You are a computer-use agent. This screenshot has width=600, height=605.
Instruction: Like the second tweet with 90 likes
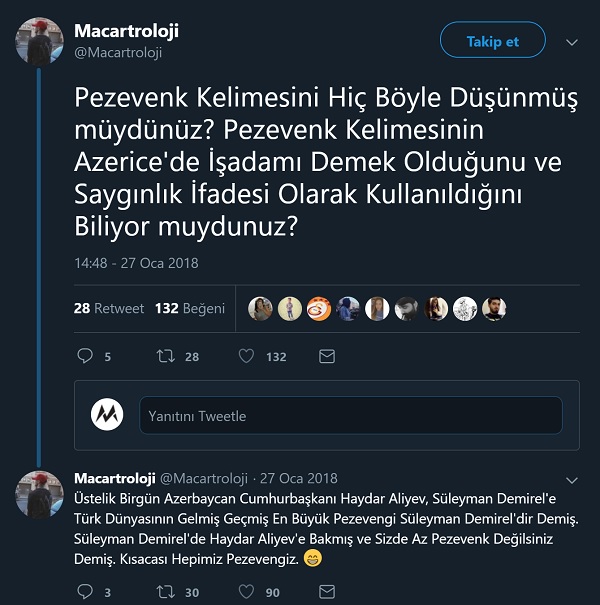[245, 592]
